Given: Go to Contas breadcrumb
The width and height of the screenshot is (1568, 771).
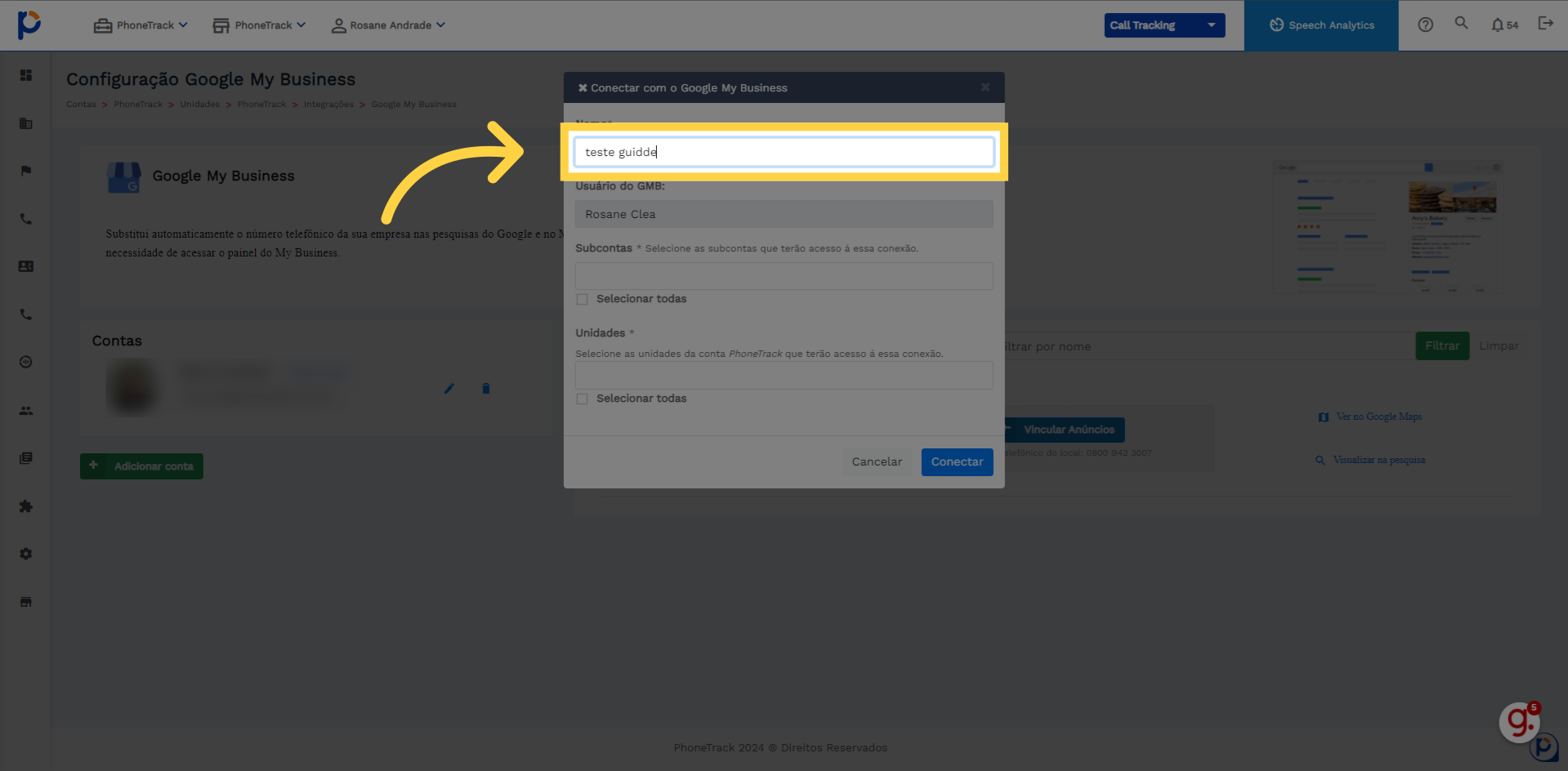Looking at the screenshot, I should 81,105.
